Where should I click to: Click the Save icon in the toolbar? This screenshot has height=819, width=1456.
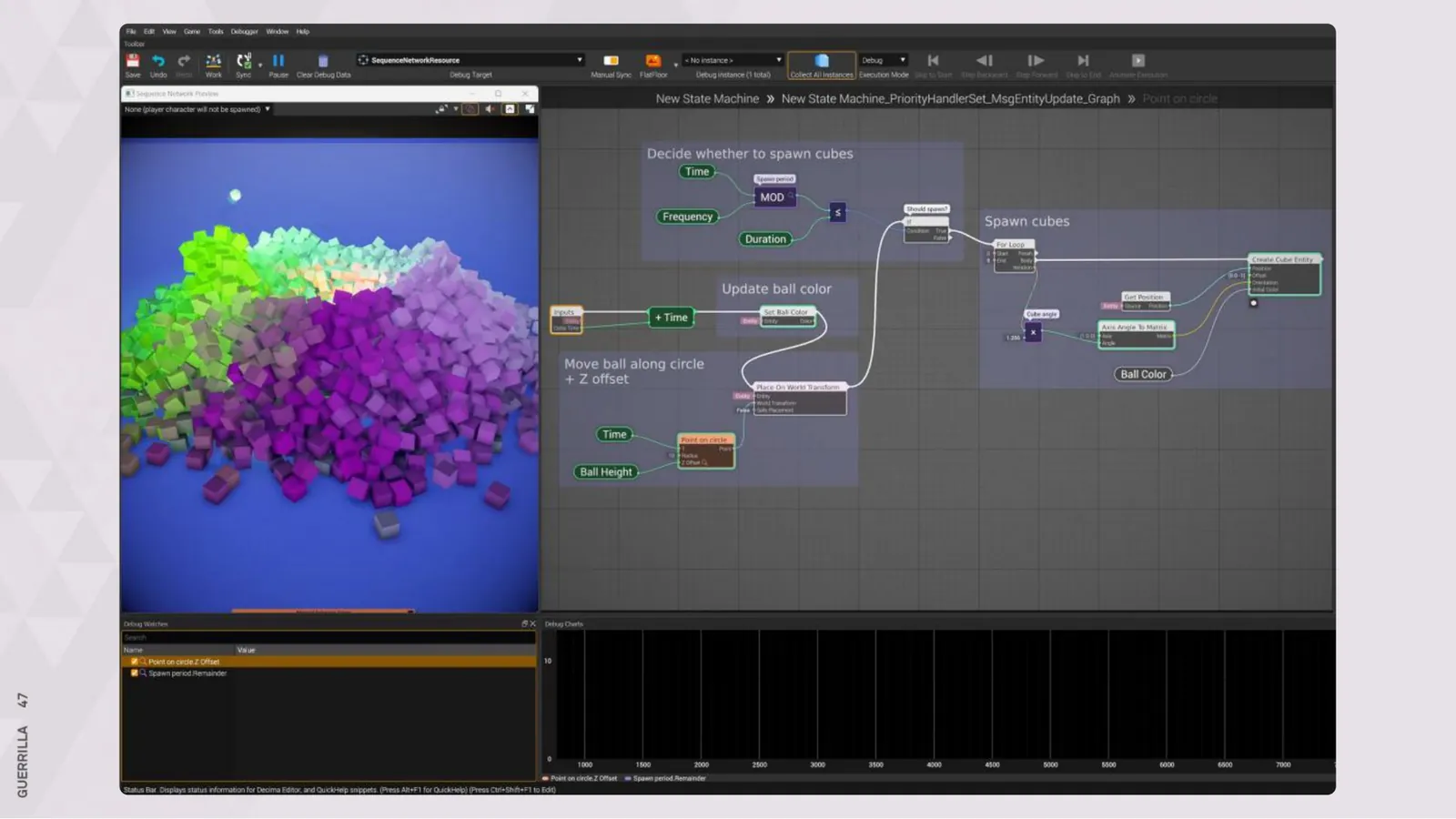[133, 61]
